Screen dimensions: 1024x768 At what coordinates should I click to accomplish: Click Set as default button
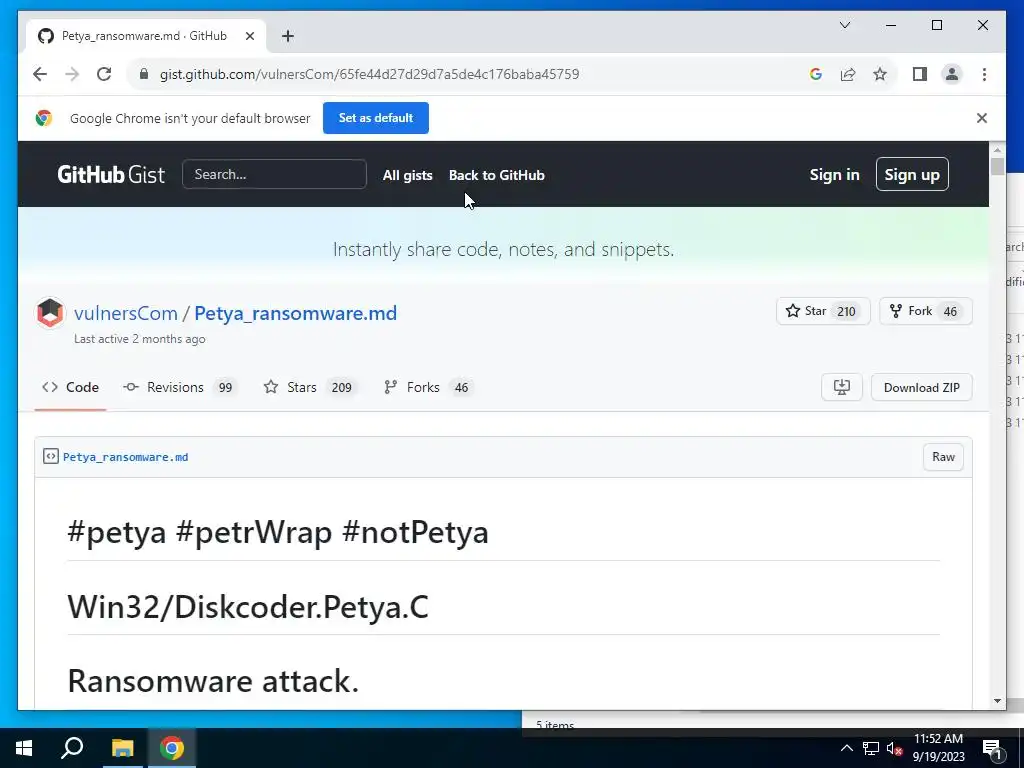click(376, 118)
